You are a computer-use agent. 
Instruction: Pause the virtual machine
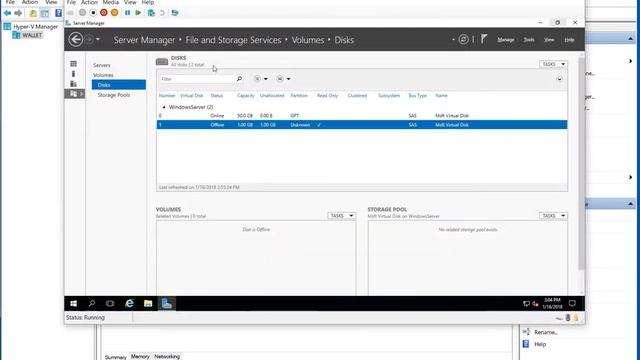(x=127, y=13)
